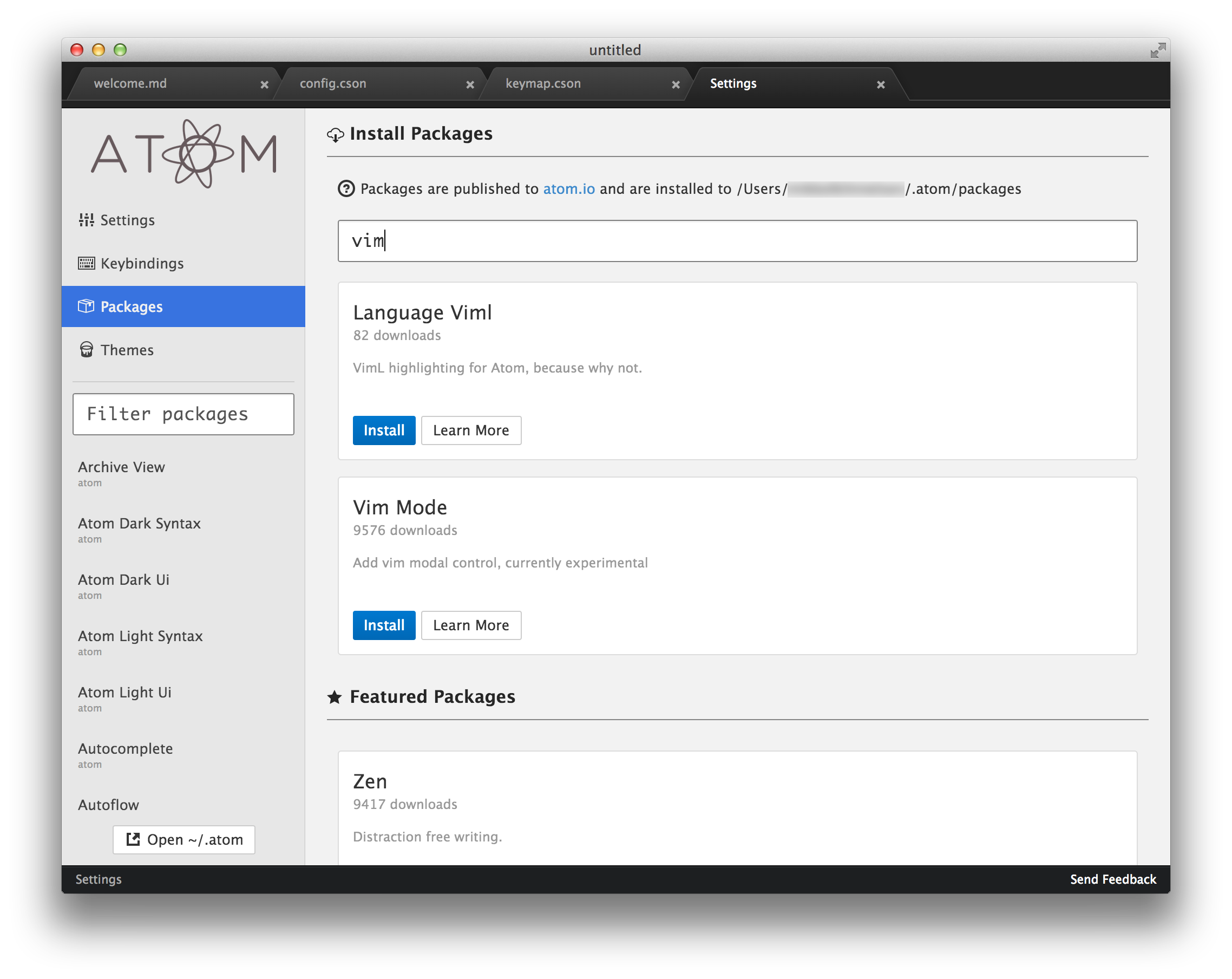Select Autocomplete package in list
This screenshot has width=1232, height=979.
point(184,755)
